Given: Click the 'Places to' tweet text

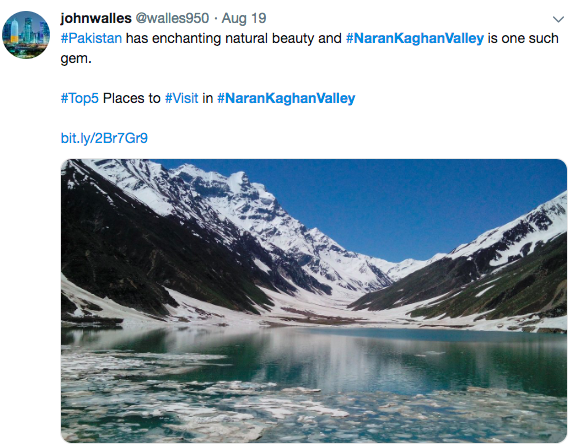Looking at the screenshot, I should click(x=132, y=98).
